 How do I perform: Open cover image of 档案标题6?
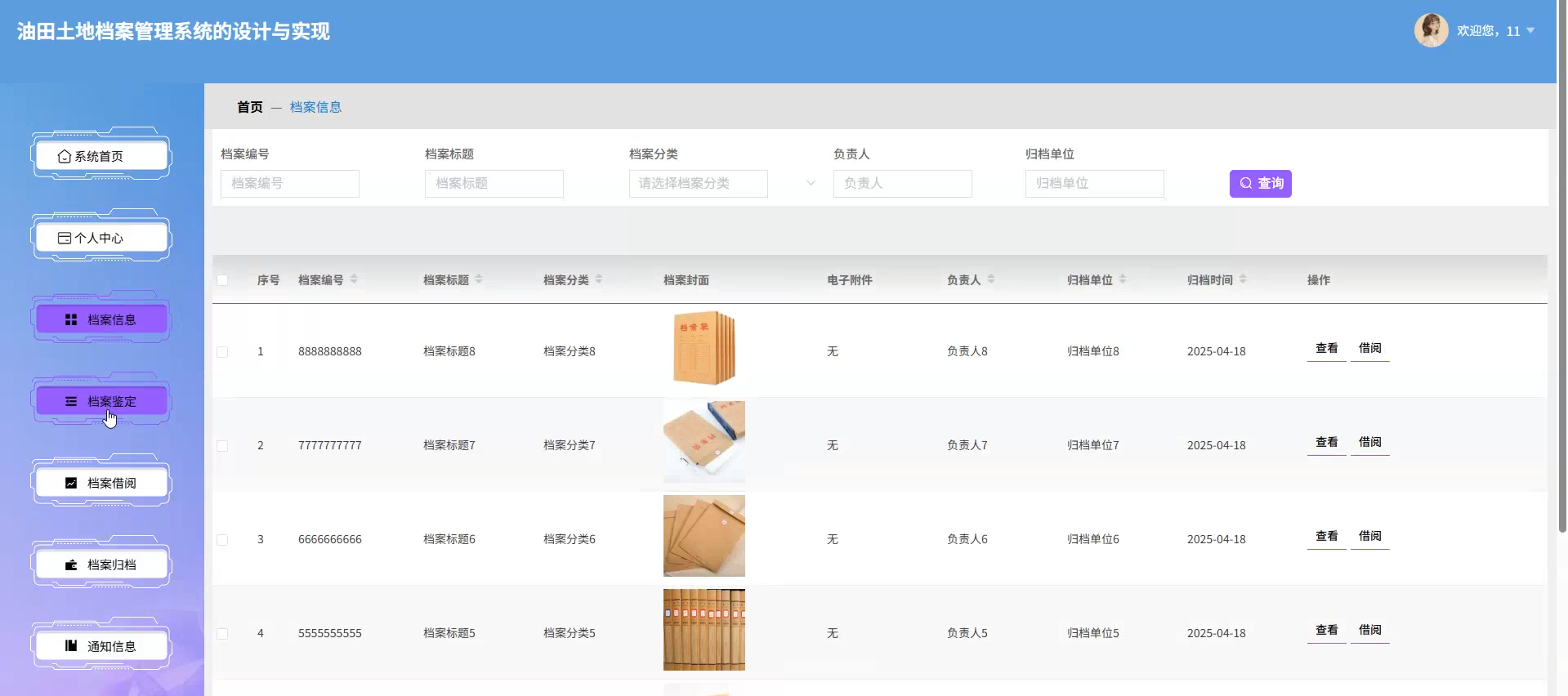[704, 536]
